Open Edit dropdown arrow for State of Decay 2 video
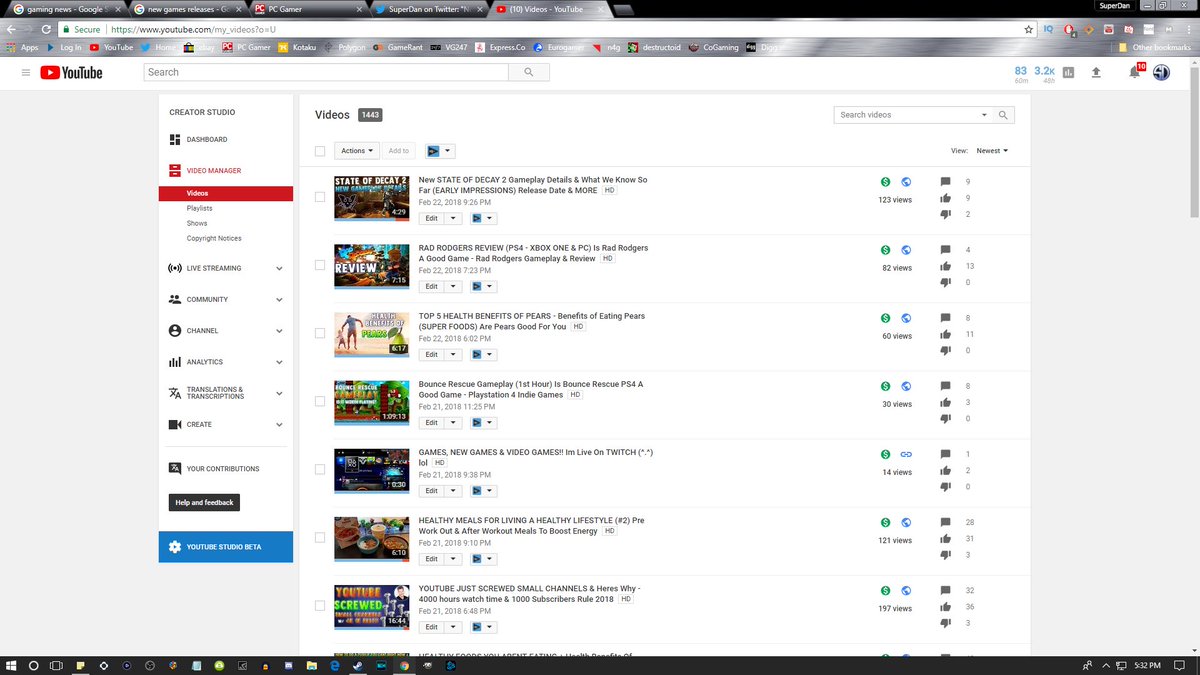 click(x=453, y=218)
